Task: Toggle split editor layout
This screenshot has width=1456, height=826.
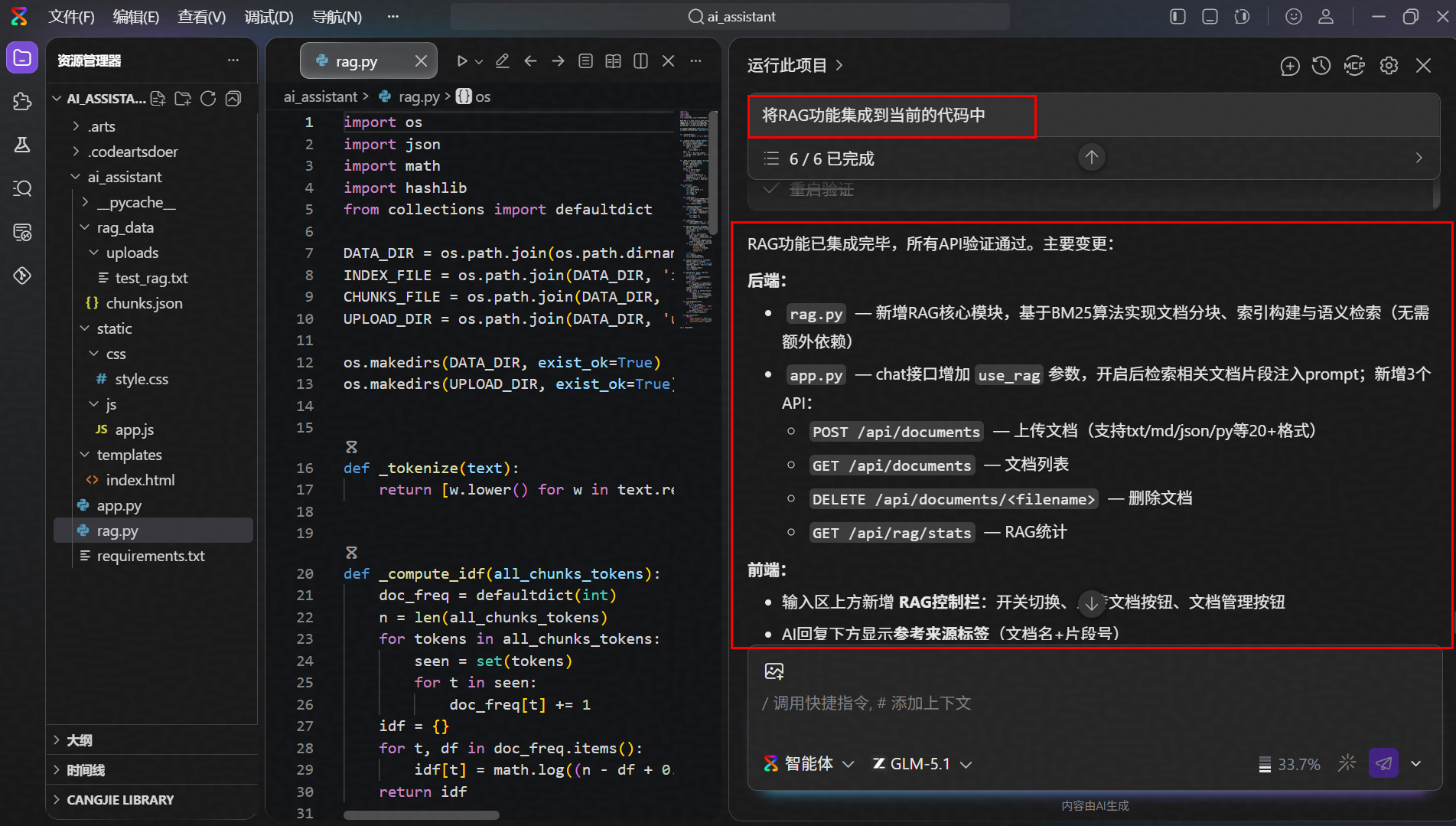Action: [641, 61]
